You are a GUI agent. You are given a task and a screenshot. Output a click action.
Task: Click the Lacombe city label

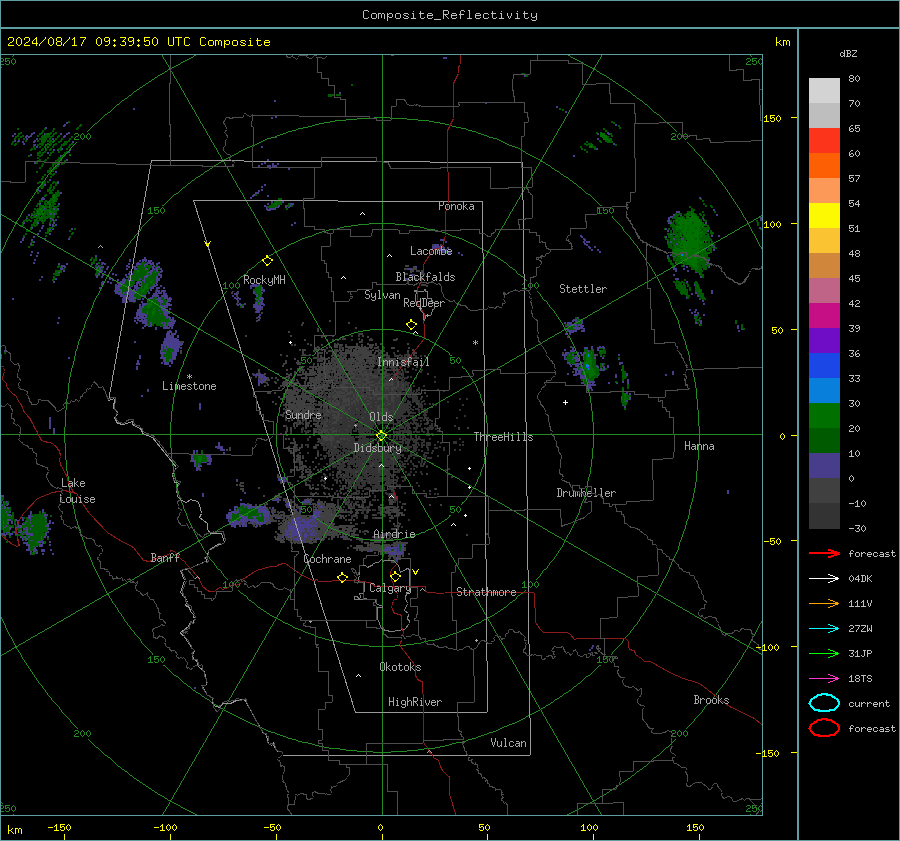[431, 251]
